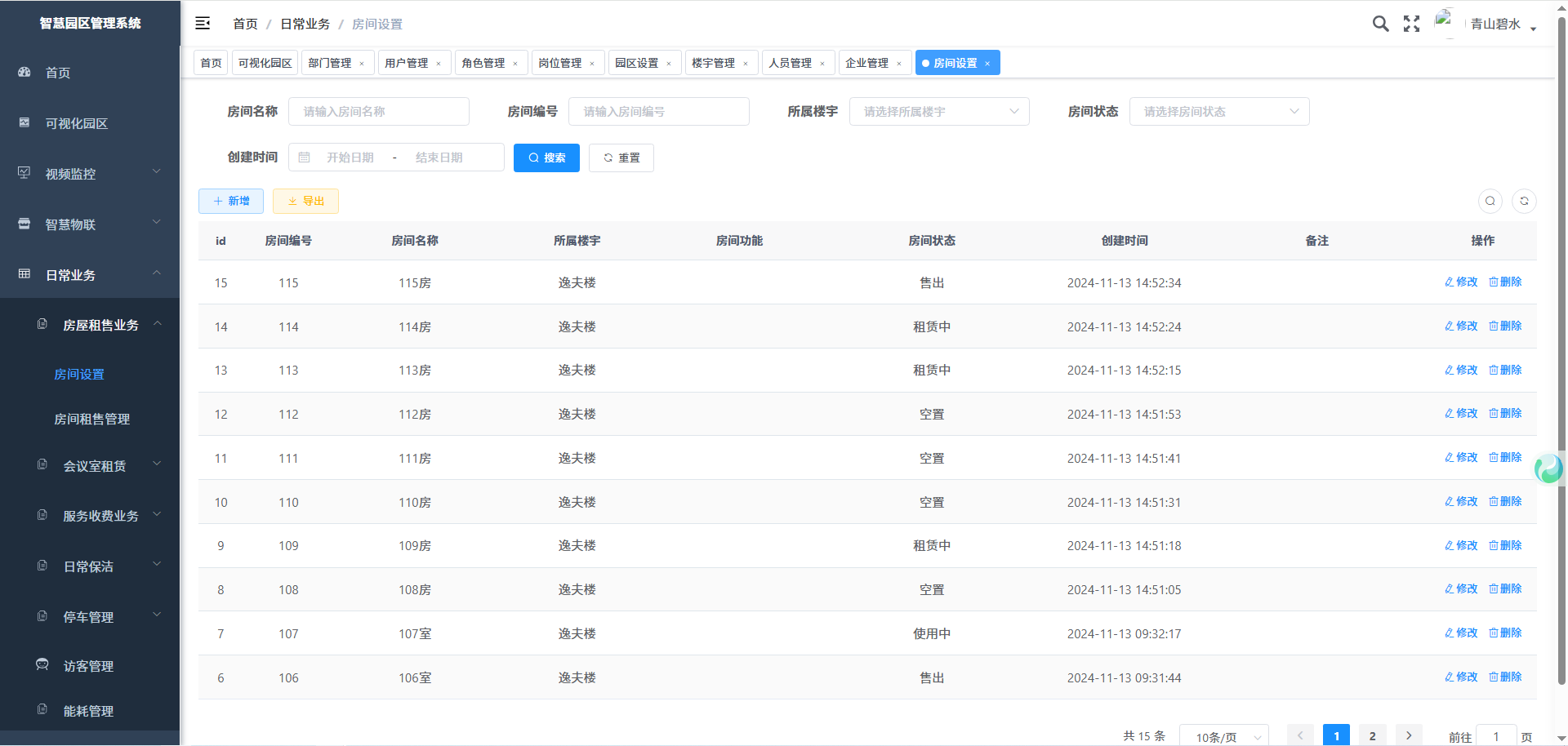Viewport: 1568px width, 746px height.
Task: Click the floating green assistant icon
Action: 1548,468
